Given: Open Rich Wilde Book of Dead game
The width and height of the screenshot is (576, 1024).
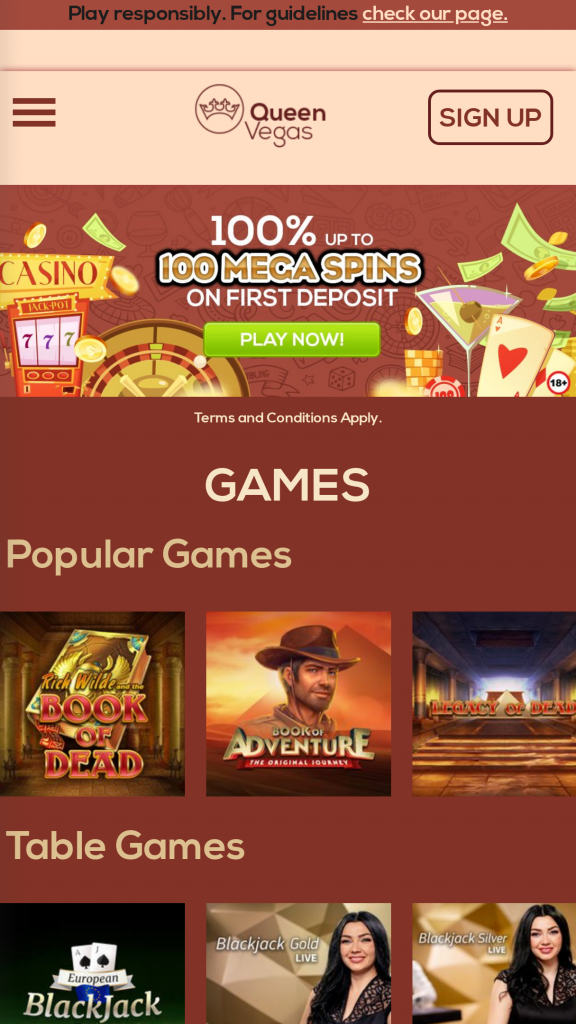Looking at the screenshot, I should (92, 704).
